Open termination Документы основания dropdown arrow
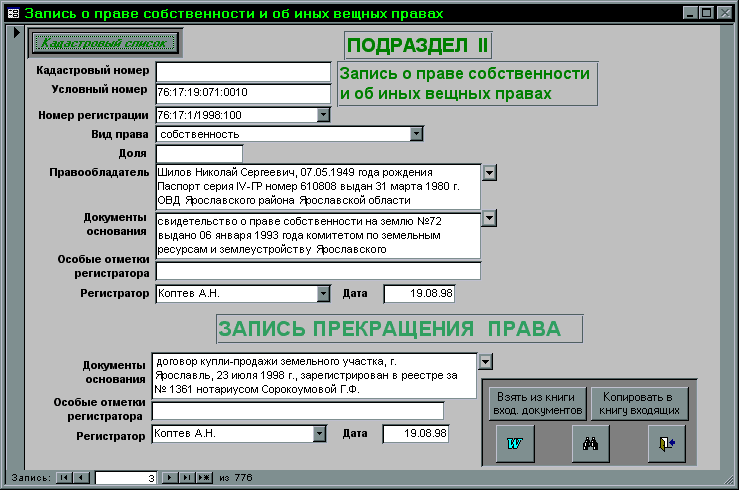 click(485, 362)
